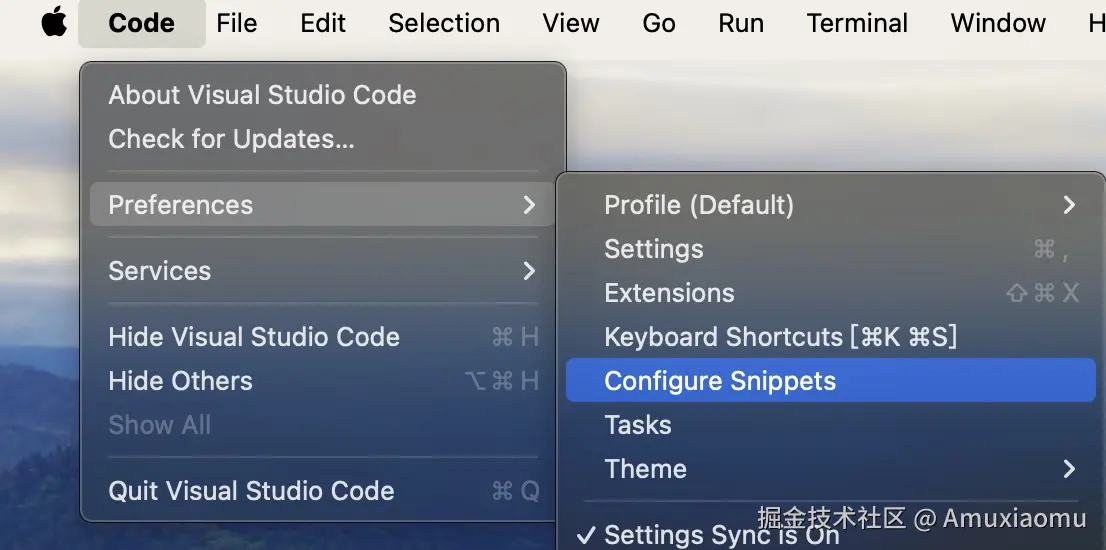Open Keyboard Shortcuts editor
This screenshot has height=550, width=1106.
[780, 337]
